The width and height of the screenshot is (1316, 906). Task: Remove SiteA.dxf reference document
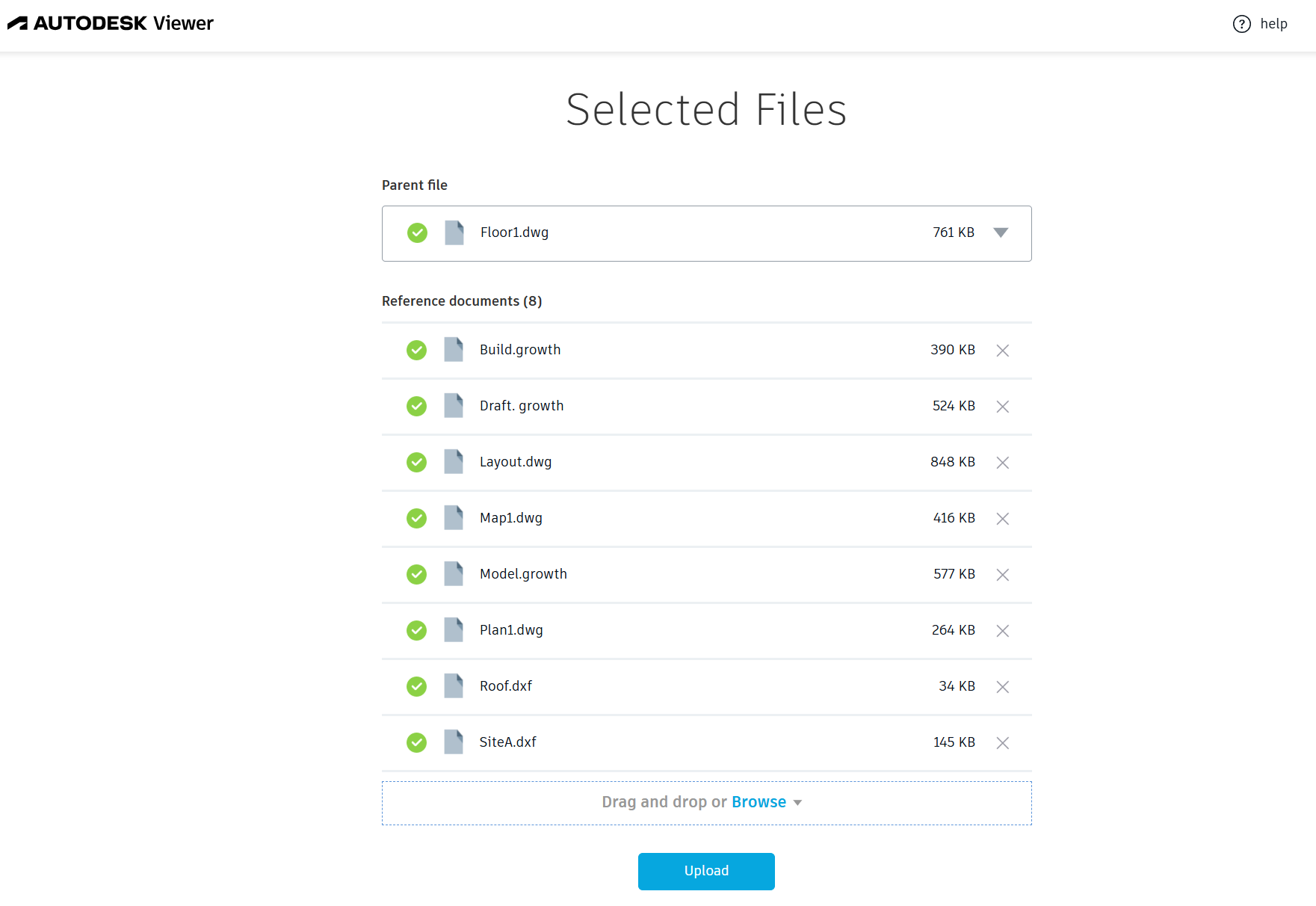point(1002,743)
